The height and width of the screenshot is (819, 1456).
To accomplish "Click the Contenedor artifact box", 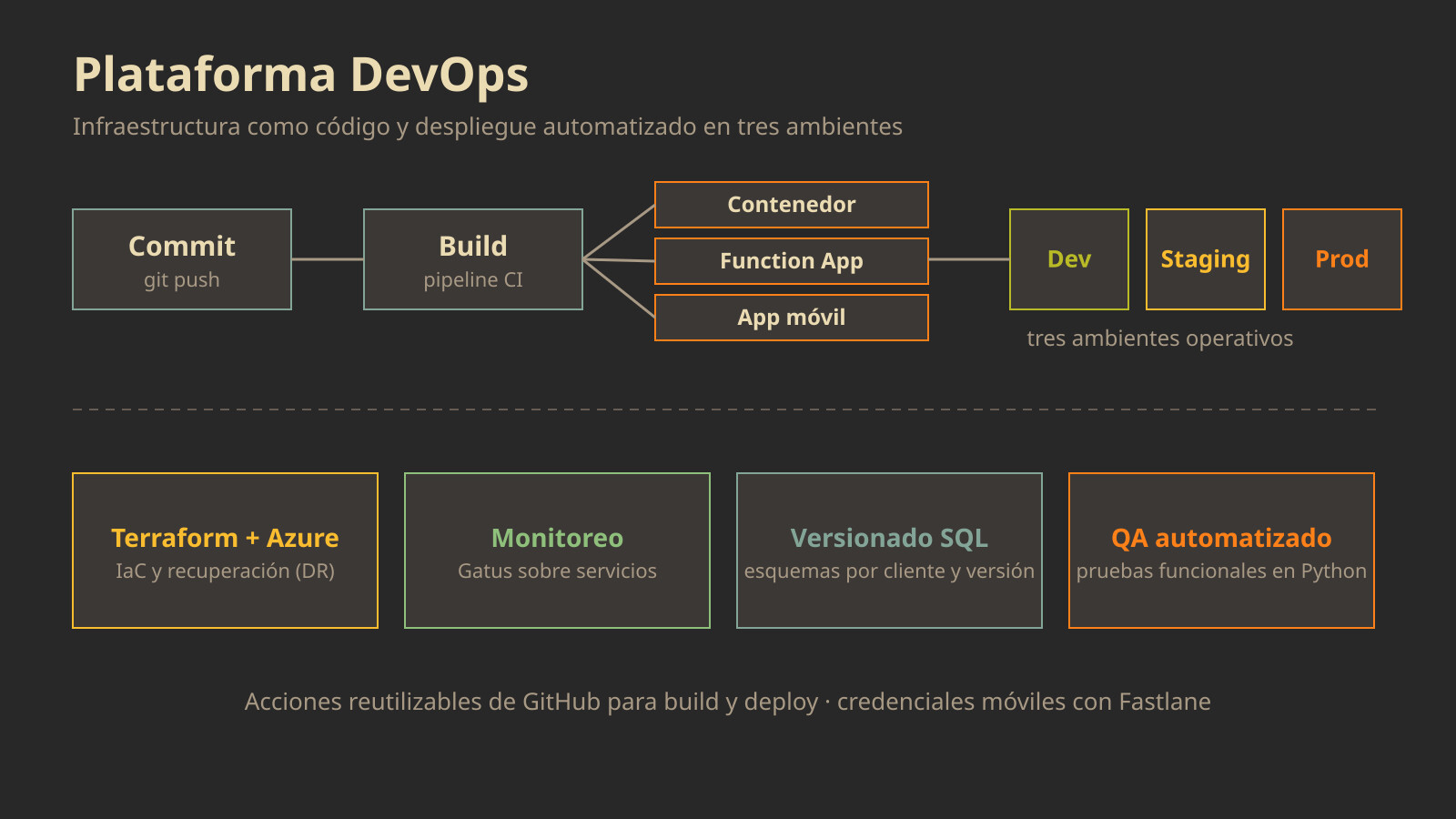I will [x=792, y=205].
